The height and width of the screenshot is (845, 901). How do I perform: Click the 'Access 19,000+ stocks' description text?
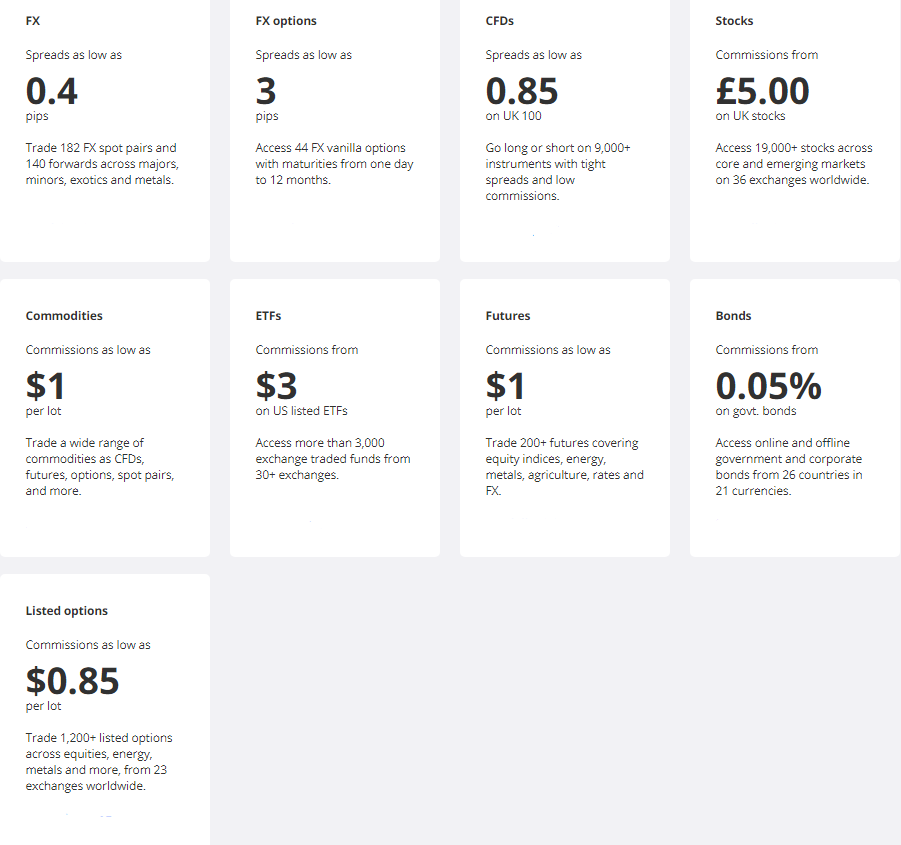click(794, 164)
